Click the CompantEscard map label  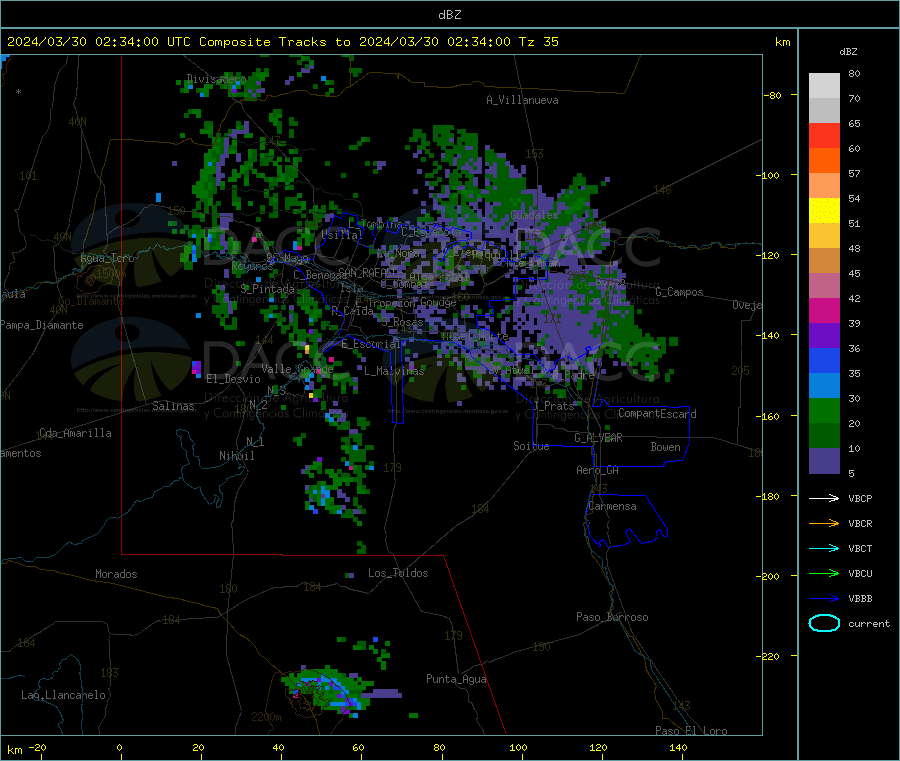coord(657,414)
